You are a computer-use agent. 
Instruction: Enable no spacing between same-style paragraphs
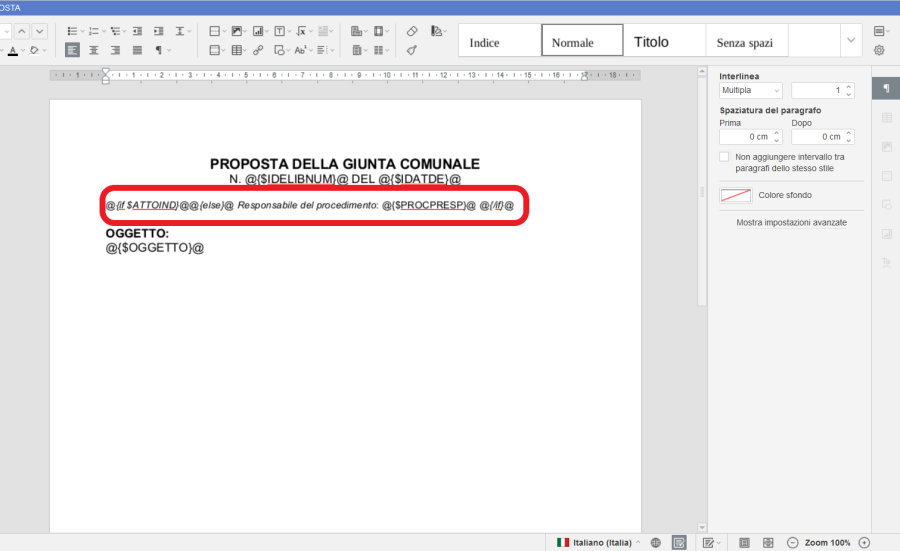(725, 158)
